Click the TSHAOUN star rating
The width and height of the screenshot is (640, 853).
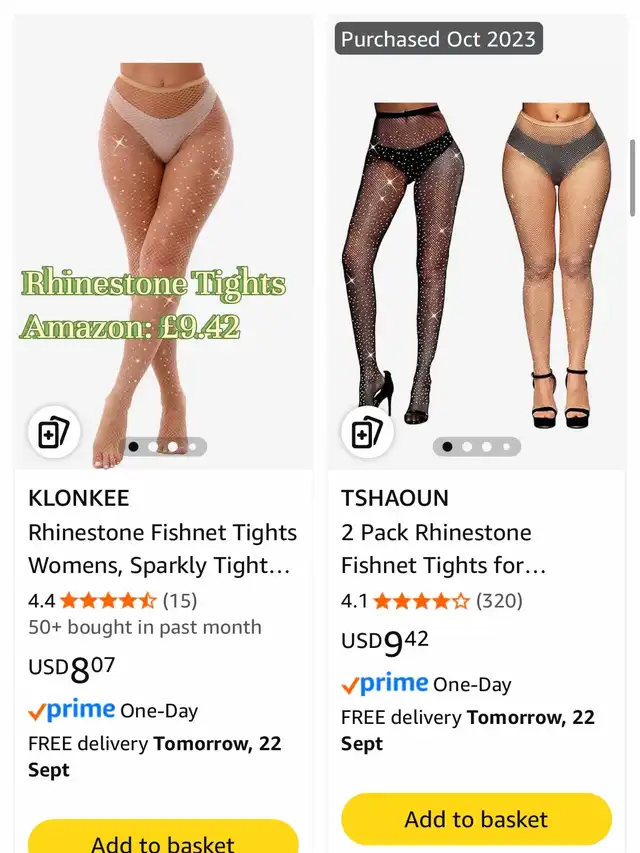tap(421, 601)
